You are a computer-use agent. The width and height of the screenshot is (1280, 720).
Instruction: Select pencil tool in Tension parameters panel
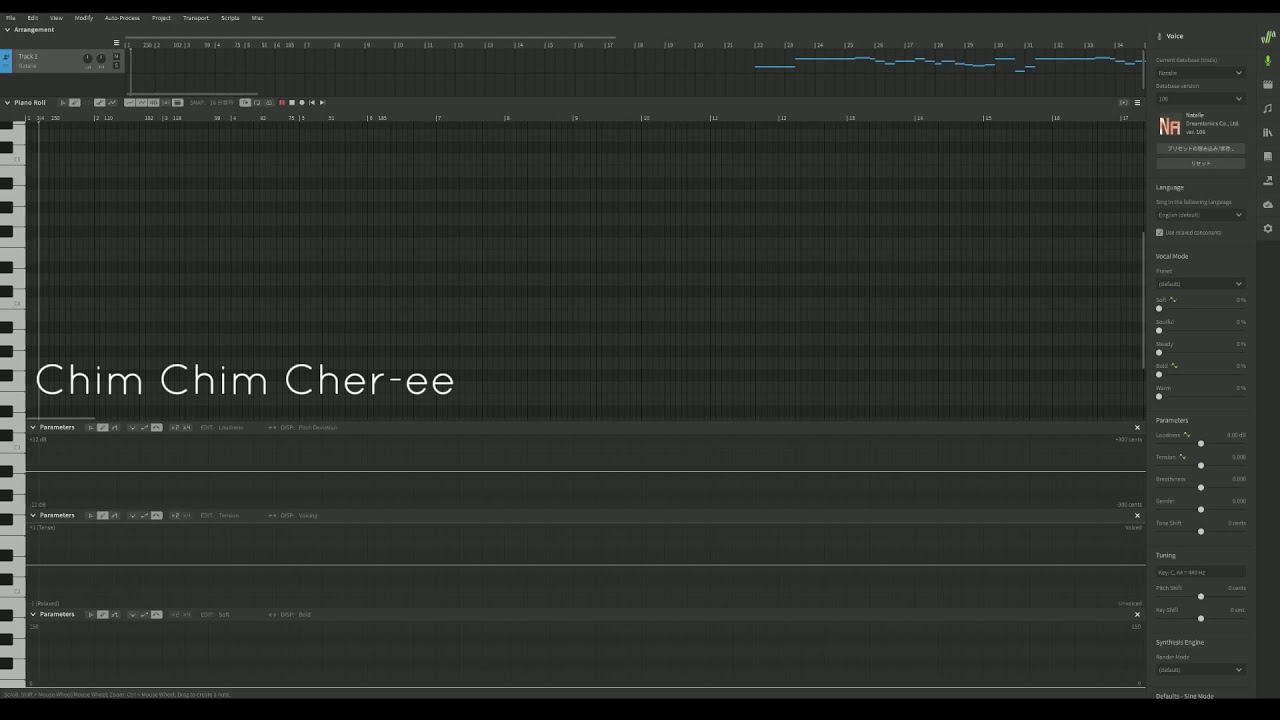click(102, 515)
